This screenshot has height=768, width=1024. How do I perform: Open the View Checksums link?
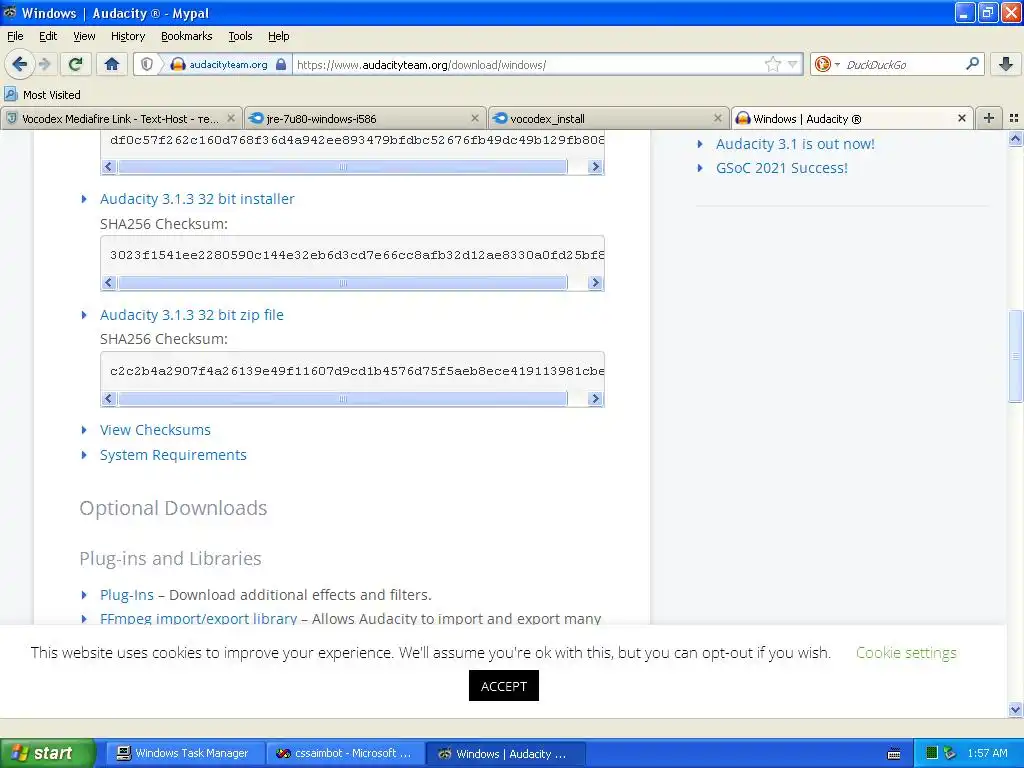pyautogui.click(x=155, y=430)
